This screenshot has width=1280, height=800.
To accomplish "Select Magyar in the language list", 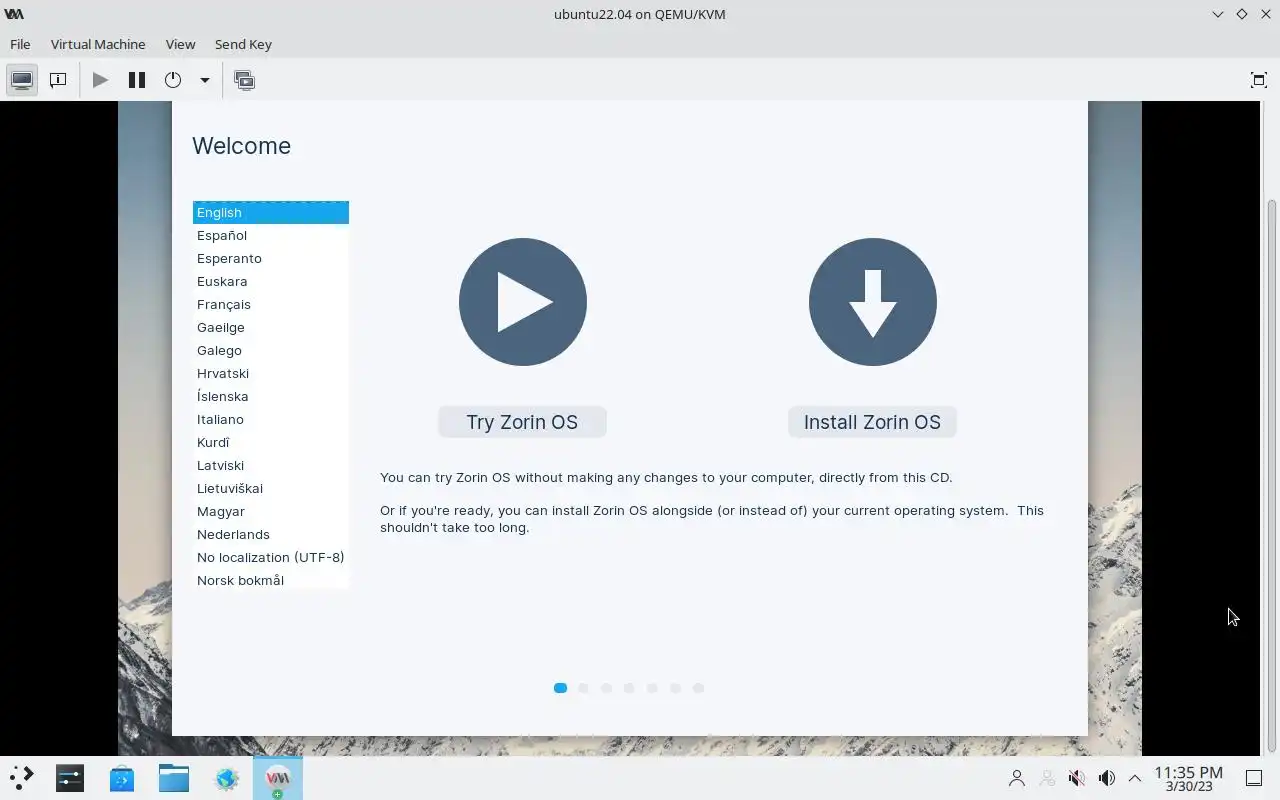I will click(x=271, y=511).
